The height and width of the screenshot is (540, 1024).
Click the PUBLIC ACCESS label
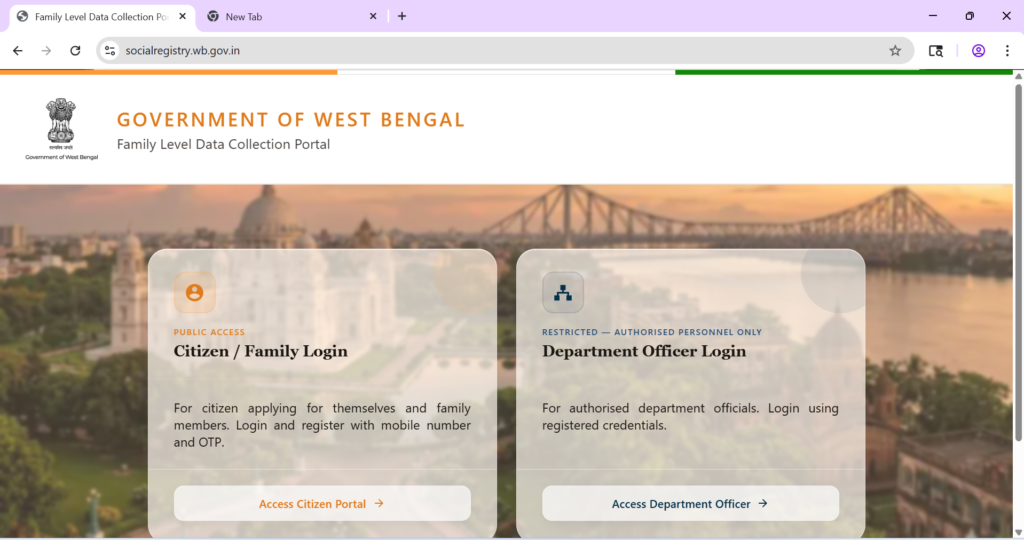[x=209, y=332]
